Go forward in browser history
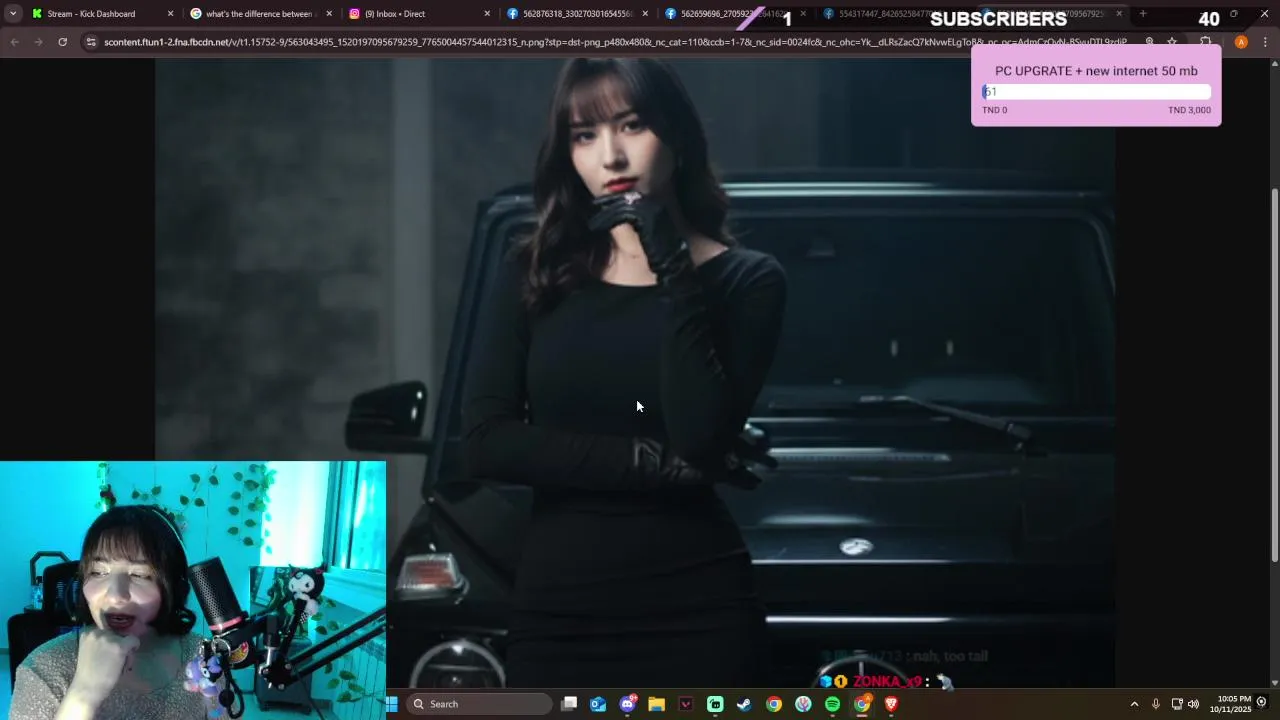1280x720 pixels. coord(38,42)
